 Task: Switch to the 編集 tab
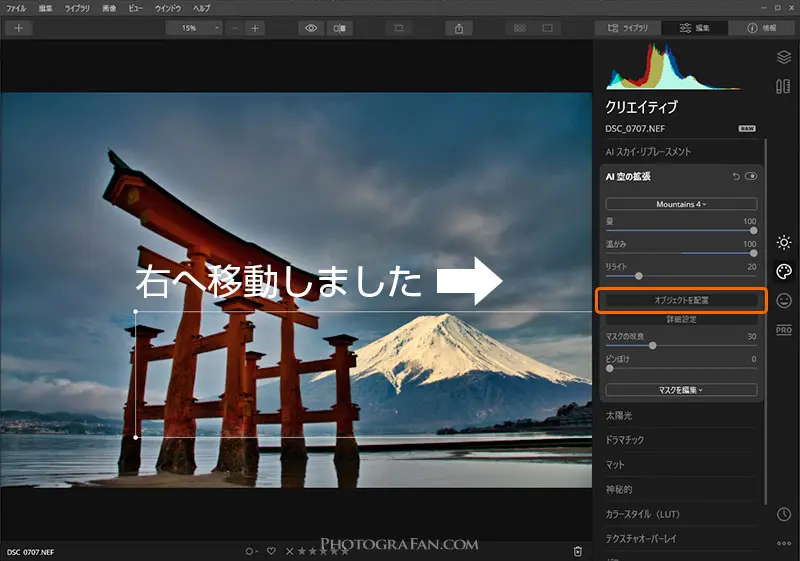point(694,28)
